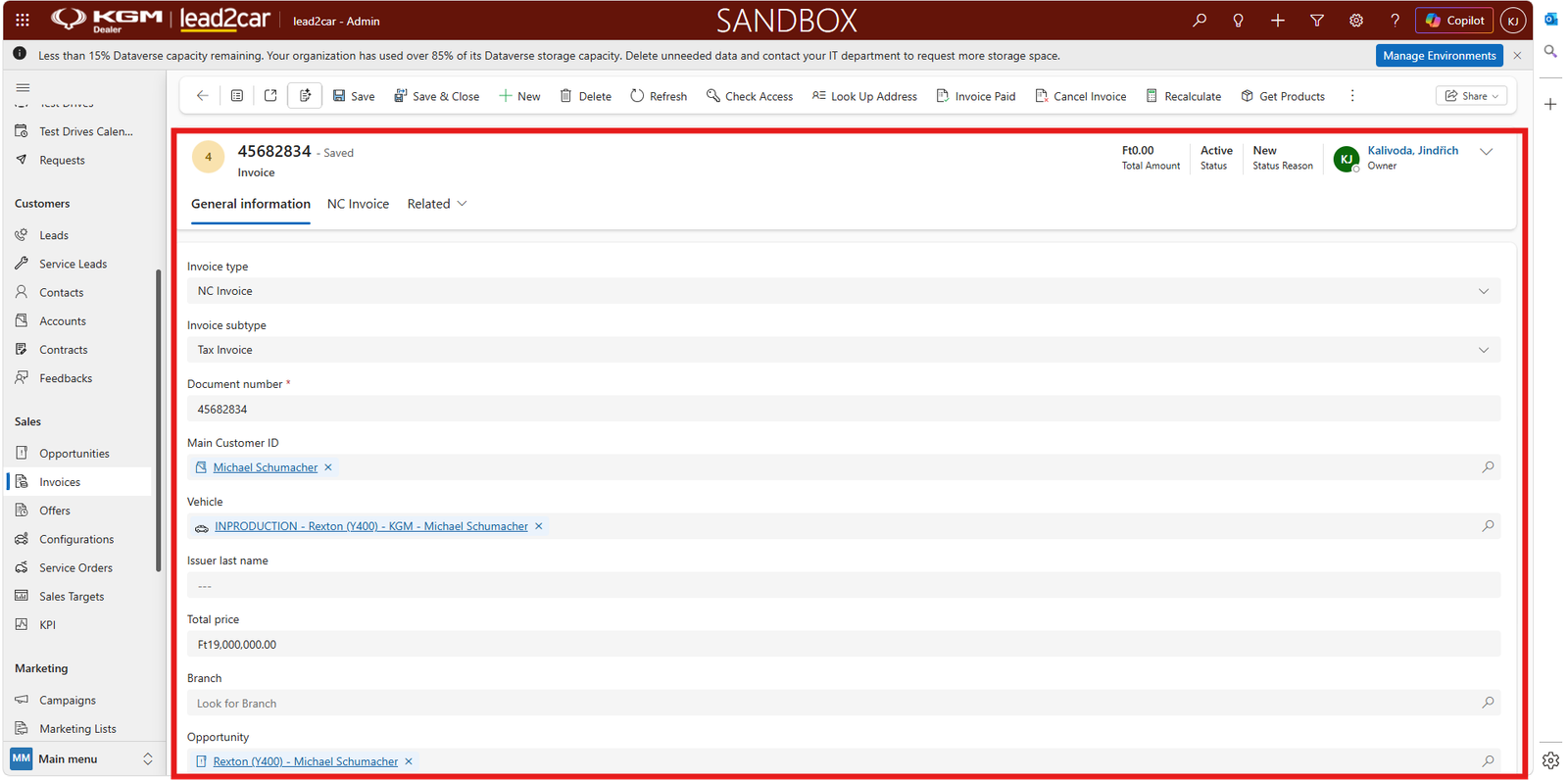Click the Copilot button

click(1454, 20)
